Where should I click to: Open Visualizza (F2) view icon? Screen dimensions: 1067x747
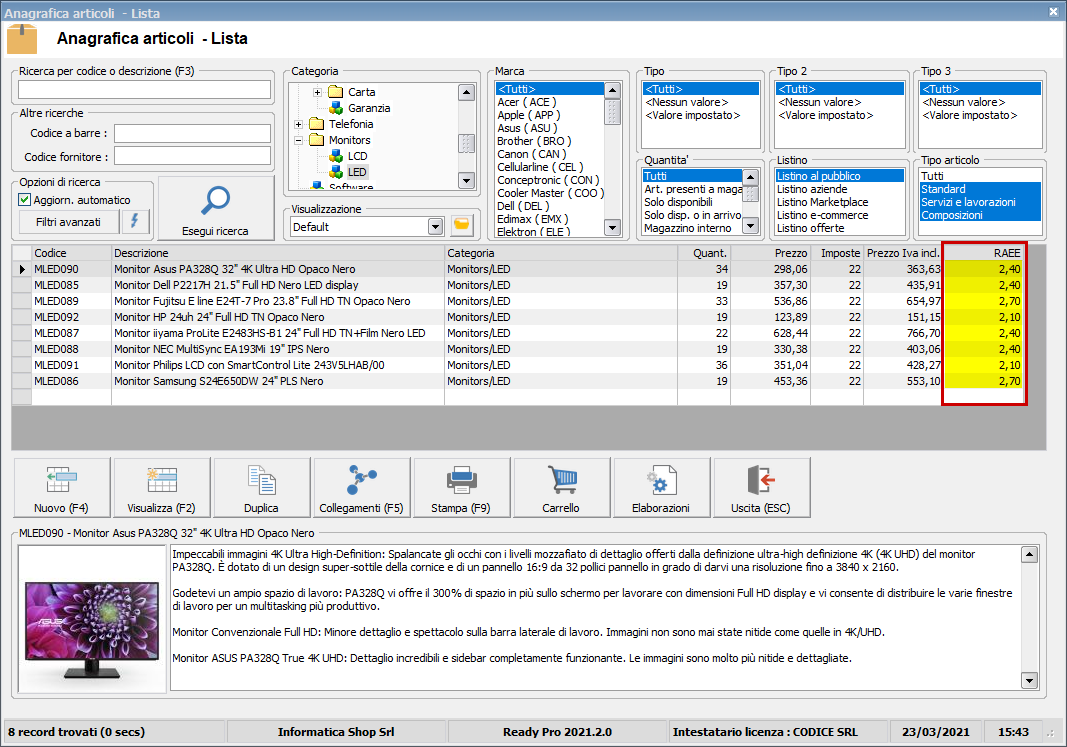click(161, 480)
